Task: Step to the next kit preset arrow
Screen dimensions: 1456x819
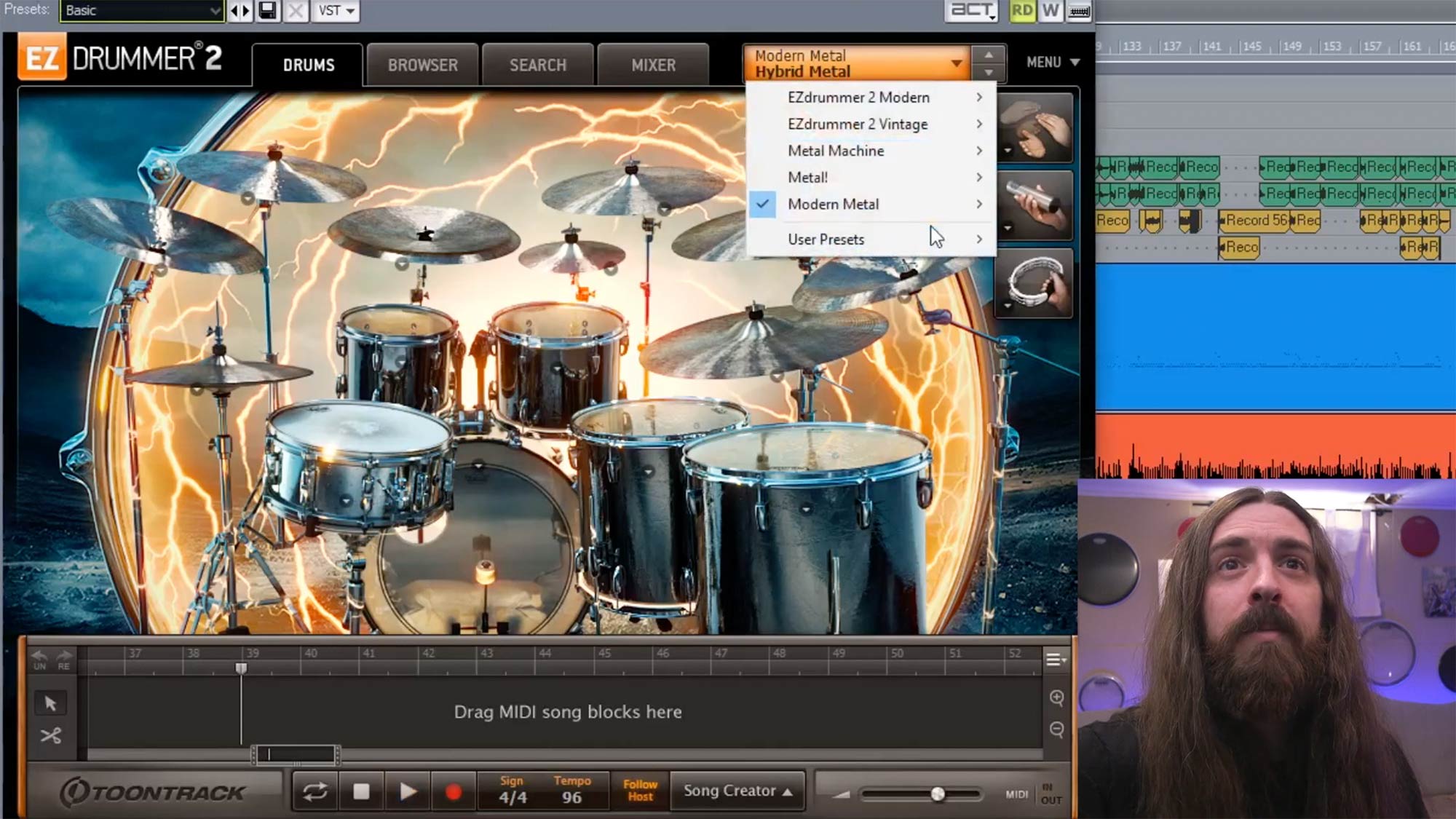Action: [x=989, y=73]
